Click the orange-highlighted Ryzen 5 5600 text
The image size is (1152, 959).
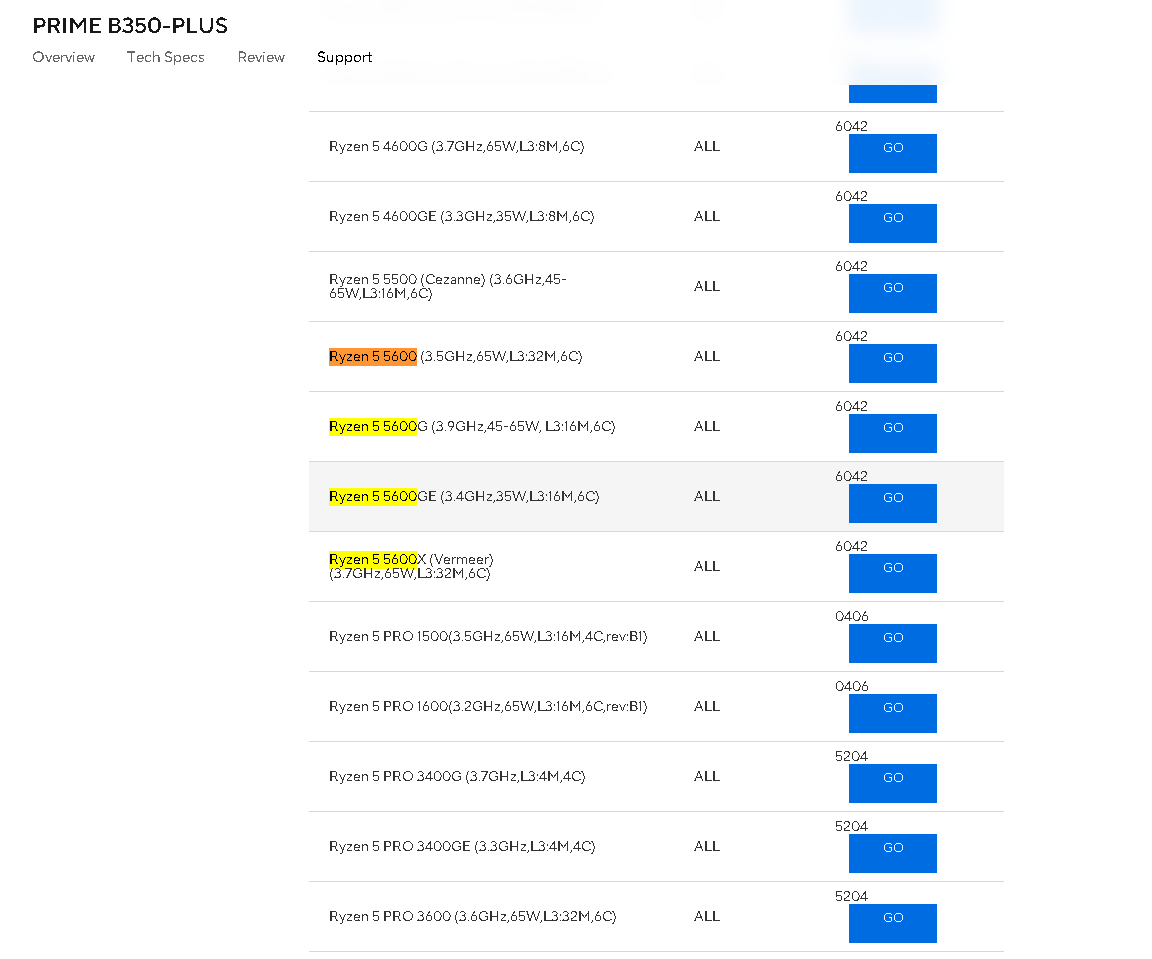click(x=372, y=356)
